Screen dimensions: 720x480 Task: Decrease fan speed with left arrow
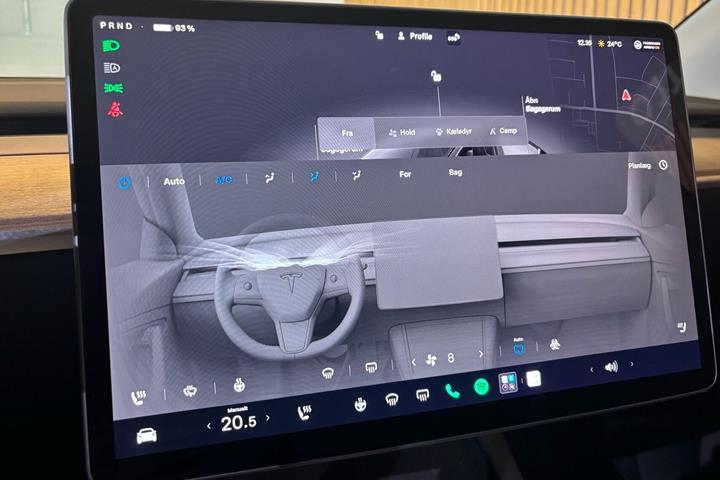coord(413,362)
